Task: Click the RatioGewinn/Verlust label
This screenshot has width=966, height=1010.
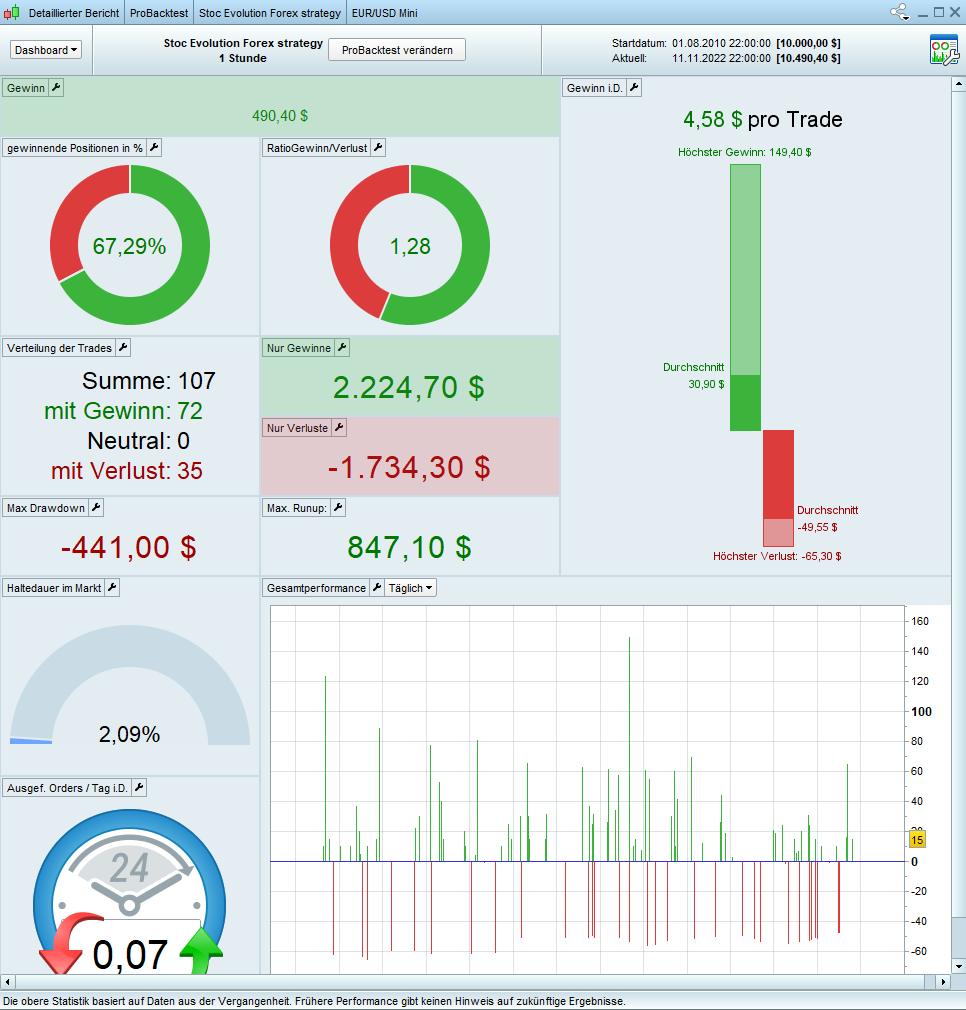Action: click(x=317, y=148)
